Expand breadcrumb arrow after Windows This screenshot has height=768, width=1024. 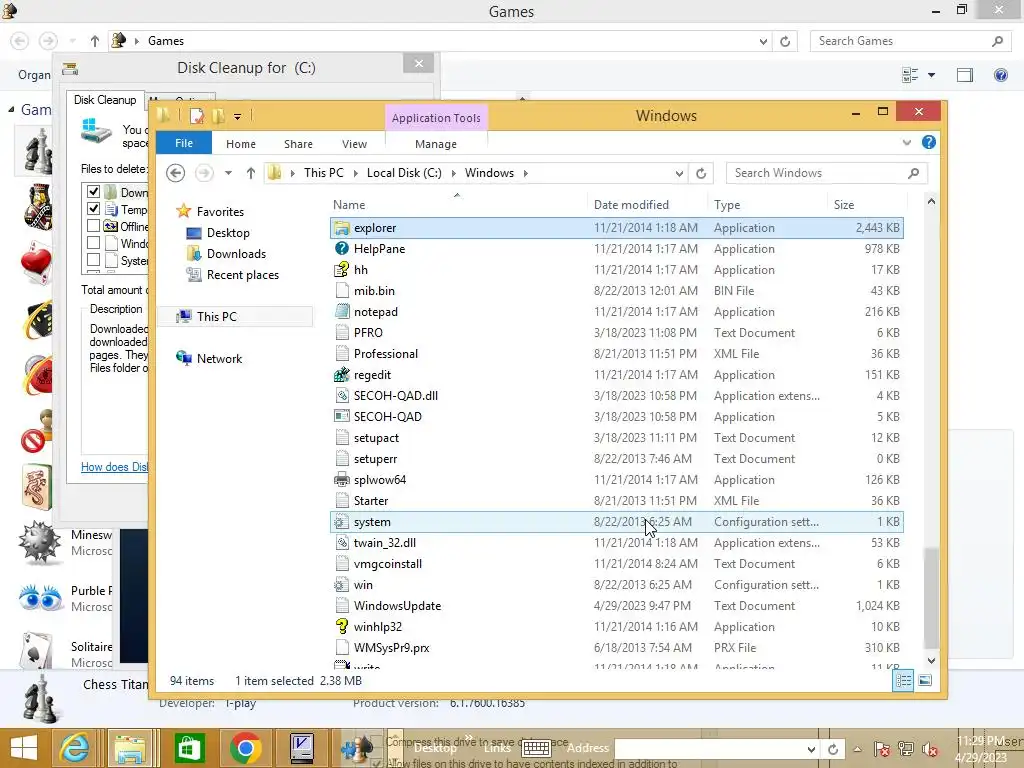click(x=525, y=173)
